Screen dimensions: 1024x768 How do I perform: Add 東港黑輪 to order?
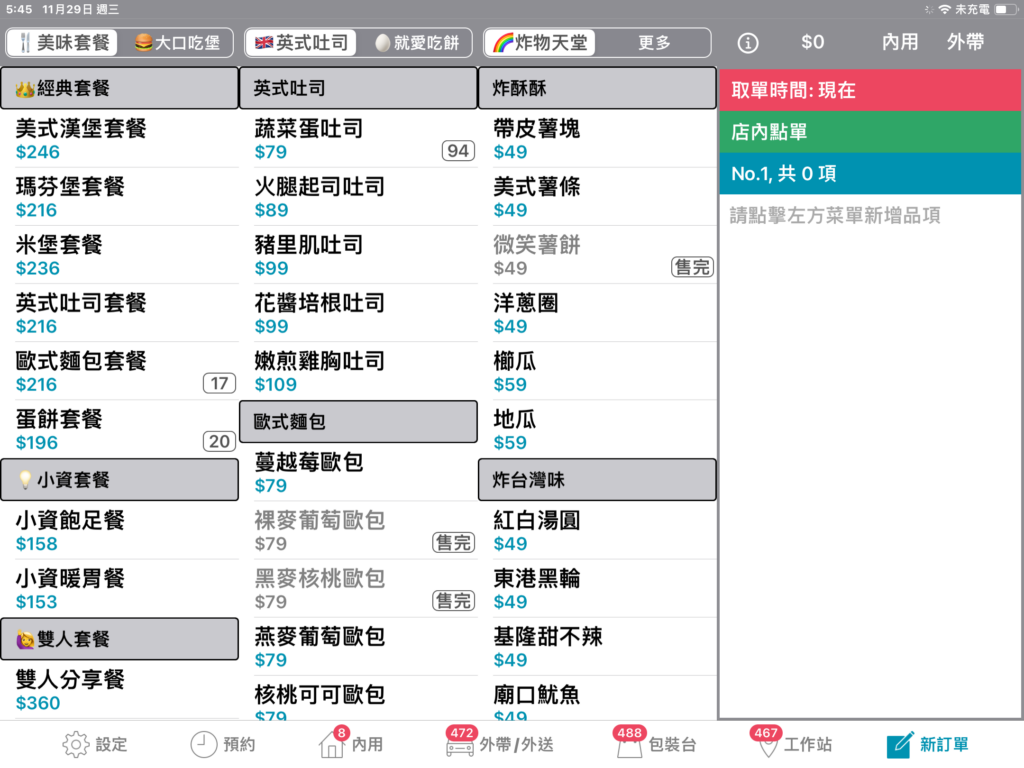tap(598, 589)
